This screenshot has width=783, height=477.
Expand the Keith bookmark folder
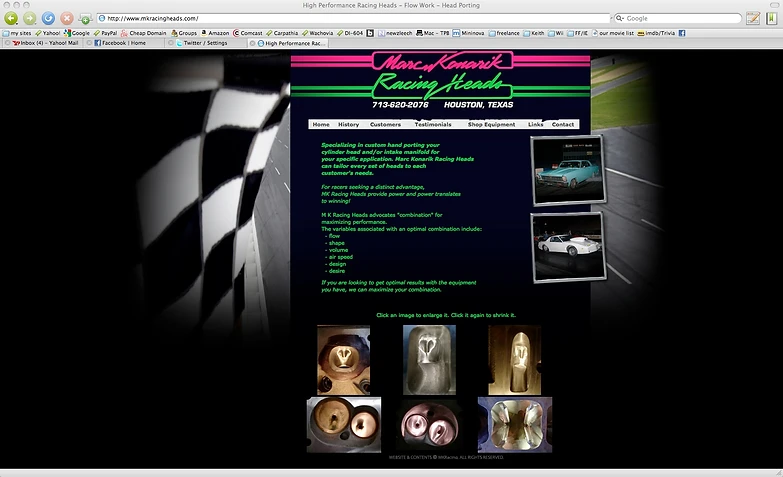[534, 33]
